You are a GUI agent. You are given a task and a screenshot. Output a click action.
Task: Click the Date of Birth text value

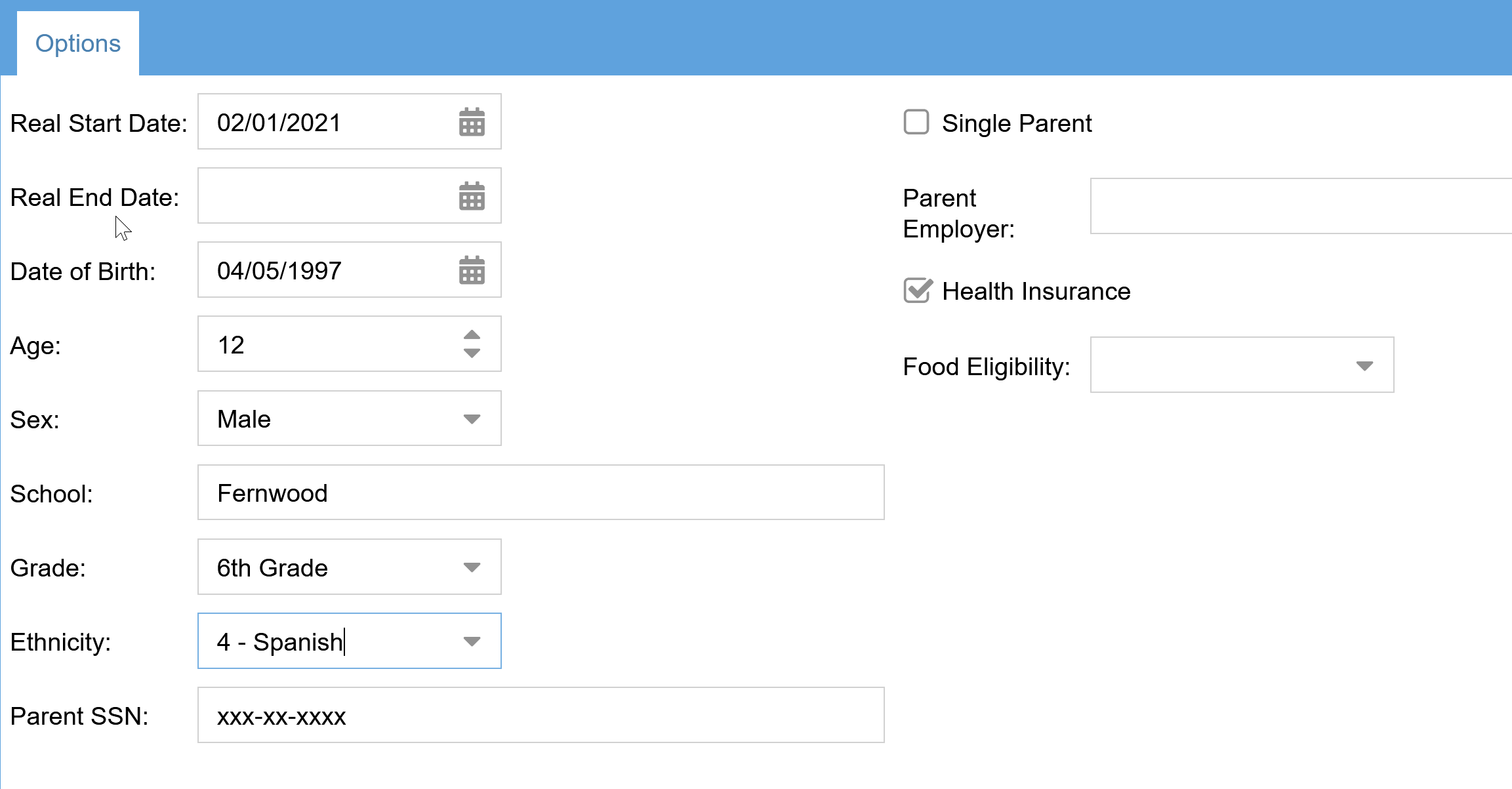(279, 271)
